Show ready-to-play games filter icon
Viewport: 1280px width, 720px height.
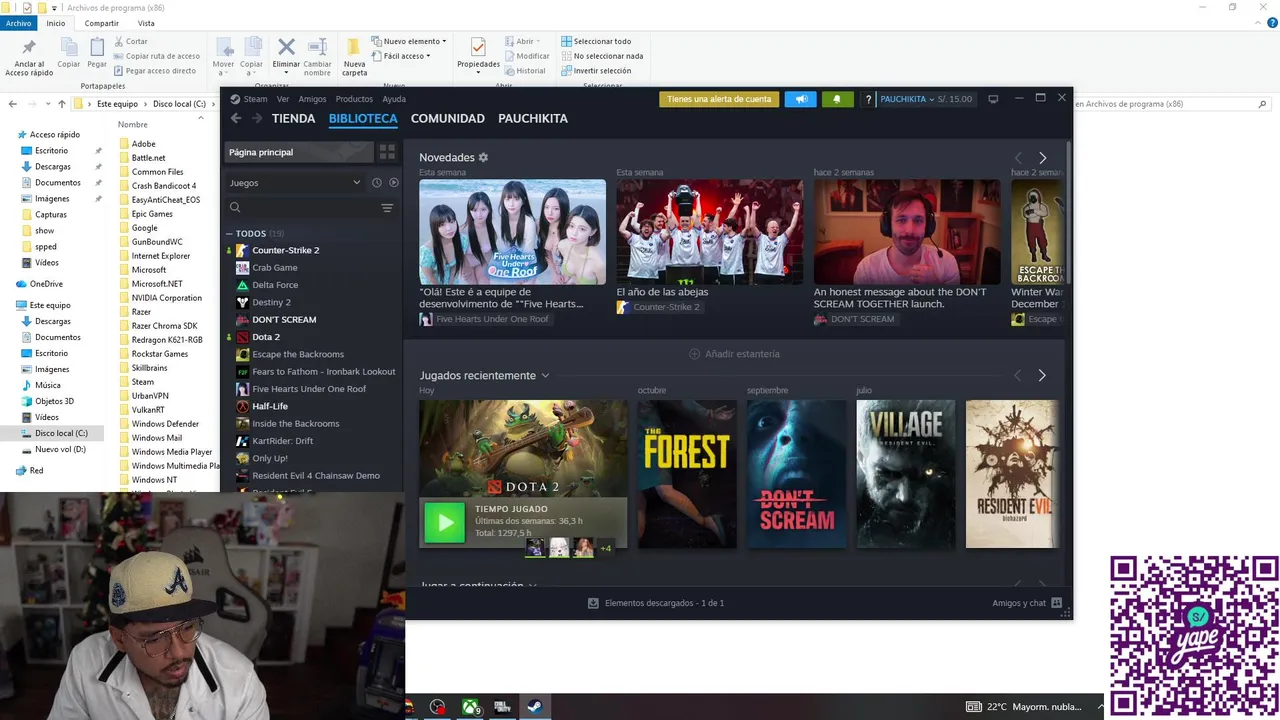tap(393, 183)
